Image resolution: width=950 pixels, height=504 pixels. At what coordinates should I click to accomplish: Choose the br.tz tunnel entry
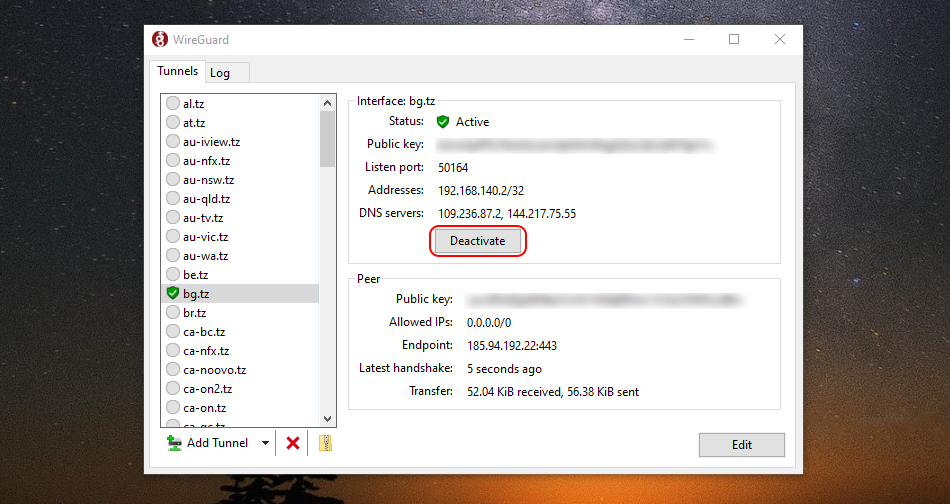194,312
